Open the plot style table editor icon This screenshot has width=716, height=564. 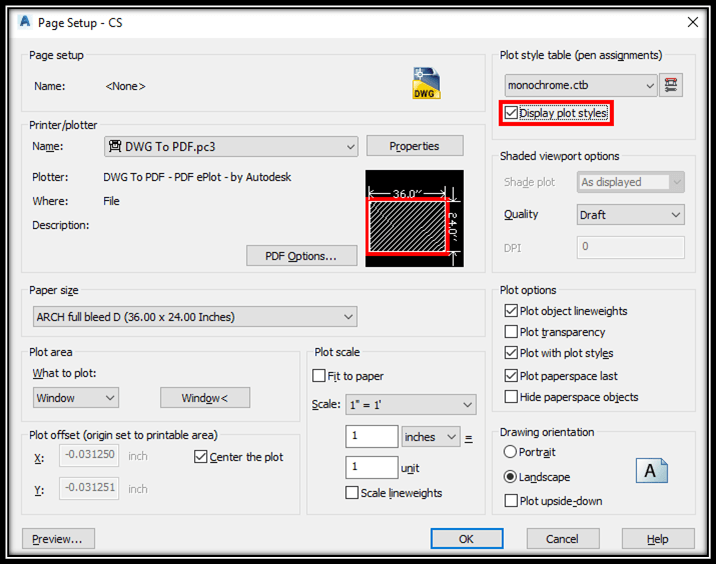click(x=671, y=85)
